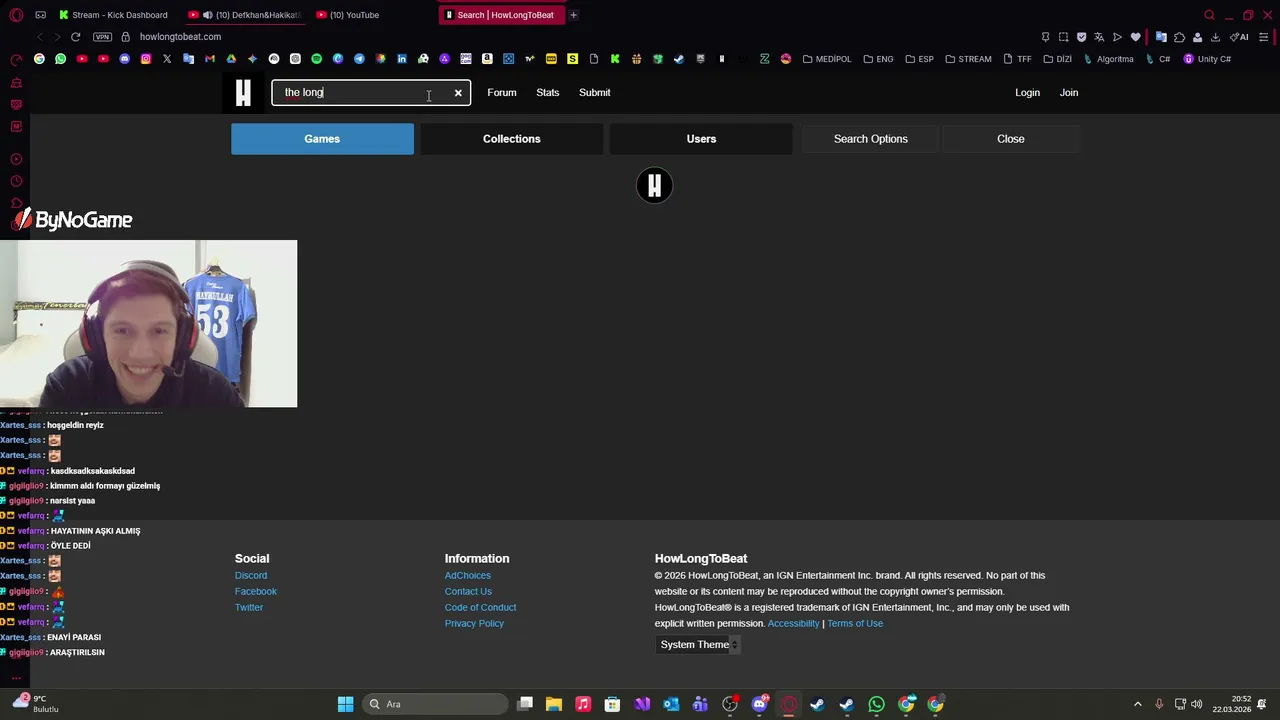Open the Code of Conduct link
This screenshot has height=720, width=1280.
481,607
